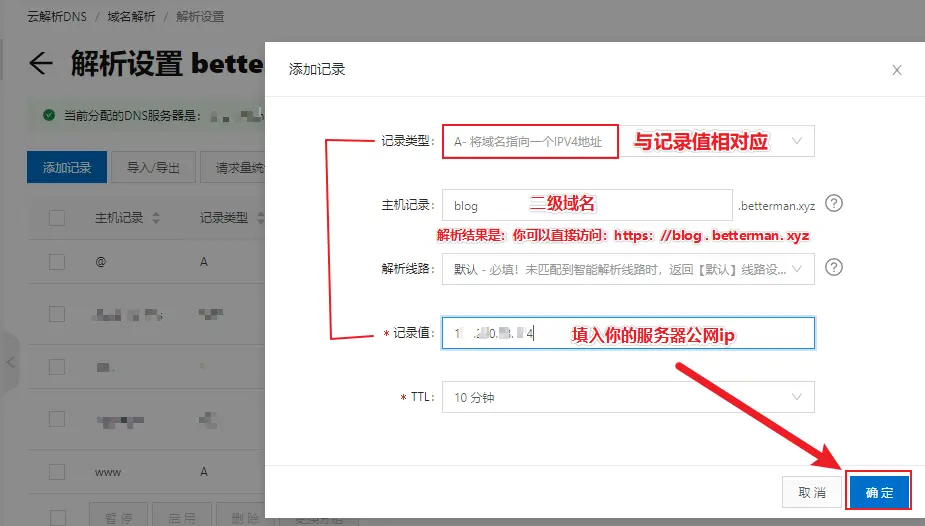The image size is (925, 526).
Task: Check the box for the @ record row
Action: pos(57,262)
